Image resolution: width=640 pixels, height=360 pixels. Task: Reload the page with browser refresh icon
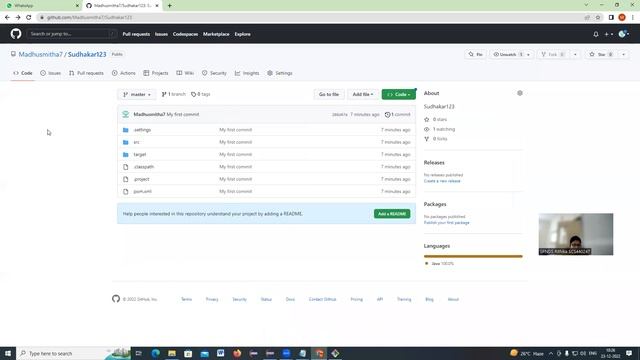(29, 18)
